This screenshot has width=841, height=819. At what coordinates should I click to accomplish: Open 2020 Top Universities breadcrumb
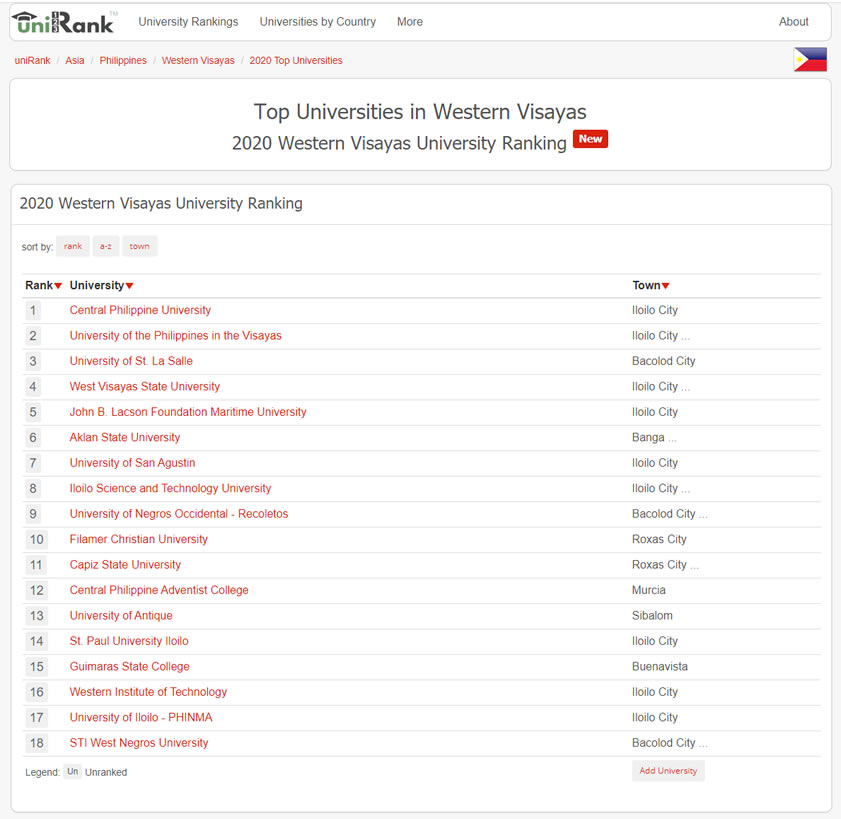(x=296, y=61)
